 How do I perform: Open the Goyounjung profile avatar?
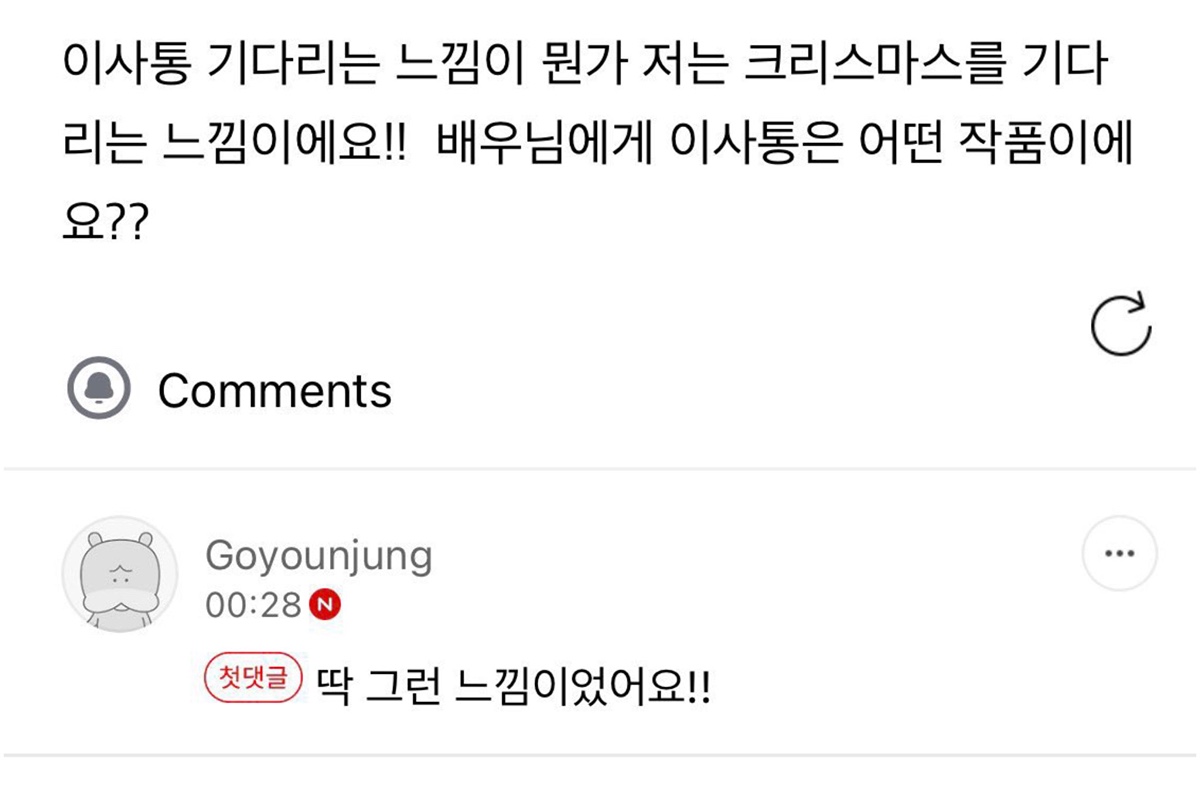tap(120, 575)
